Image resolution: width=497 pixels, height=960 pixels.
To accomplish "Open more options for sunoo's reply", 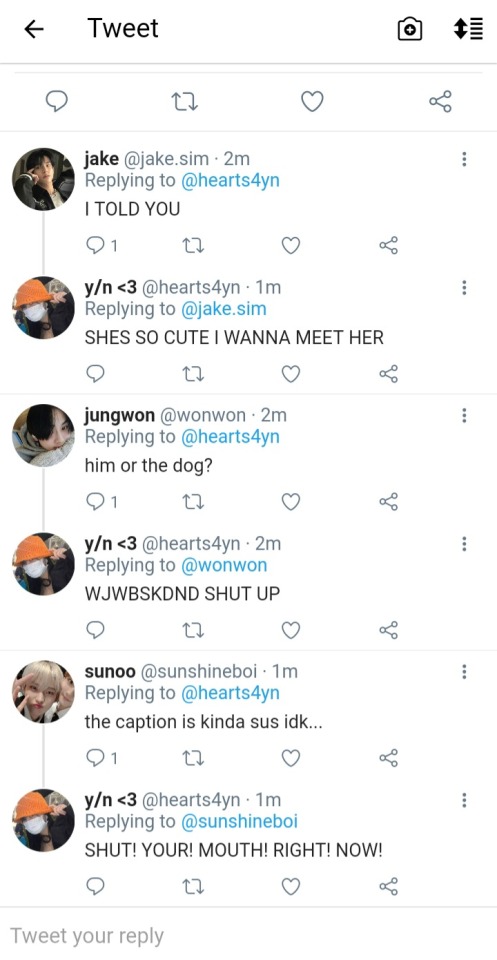I will coord(465,672).
